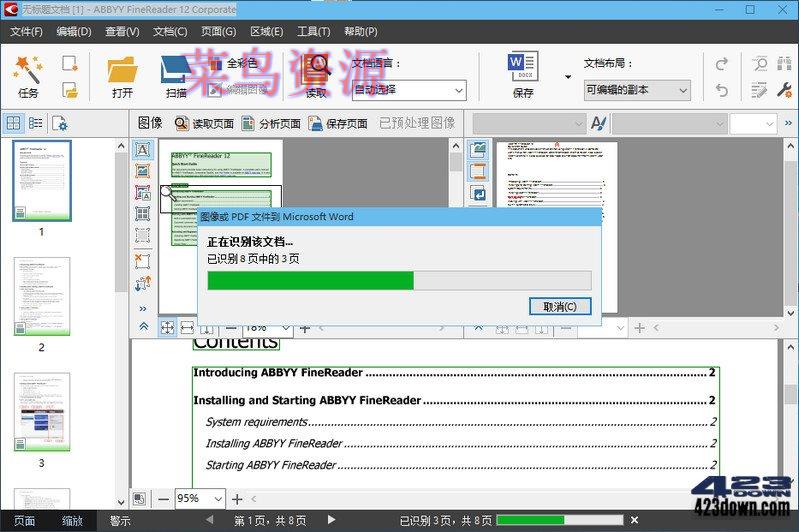The image size is (799, 532).
Task: Click the find magnifier icon near redo
Action: 759,64
